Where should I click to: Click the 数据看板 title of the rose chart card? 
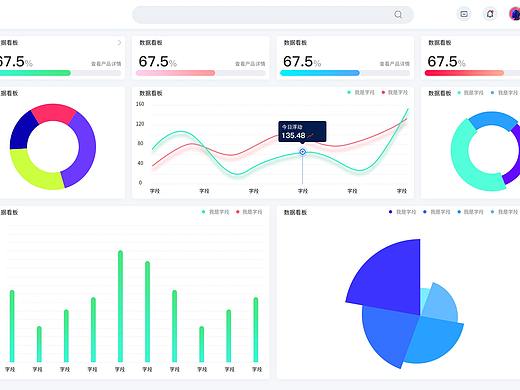tap(295, 212)
